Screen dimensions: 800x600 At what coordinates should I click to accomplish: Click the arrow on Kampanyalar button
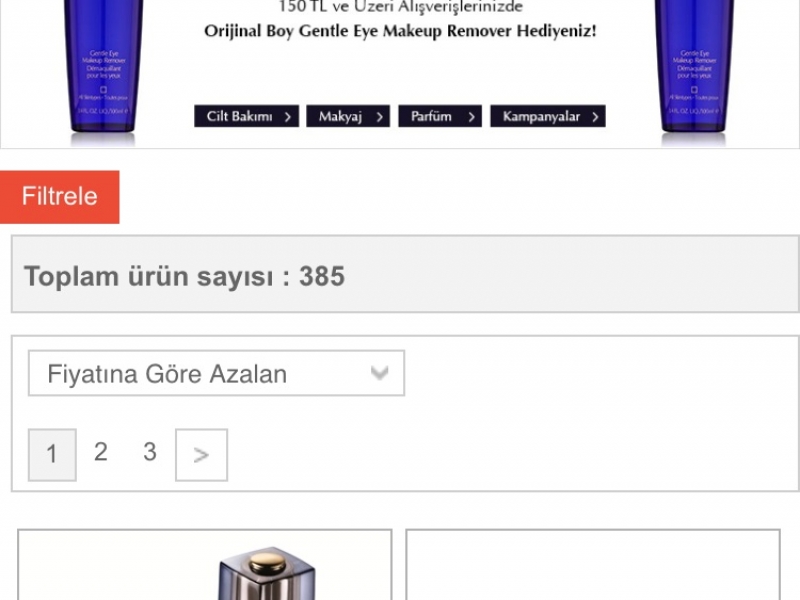click(595, 117)
